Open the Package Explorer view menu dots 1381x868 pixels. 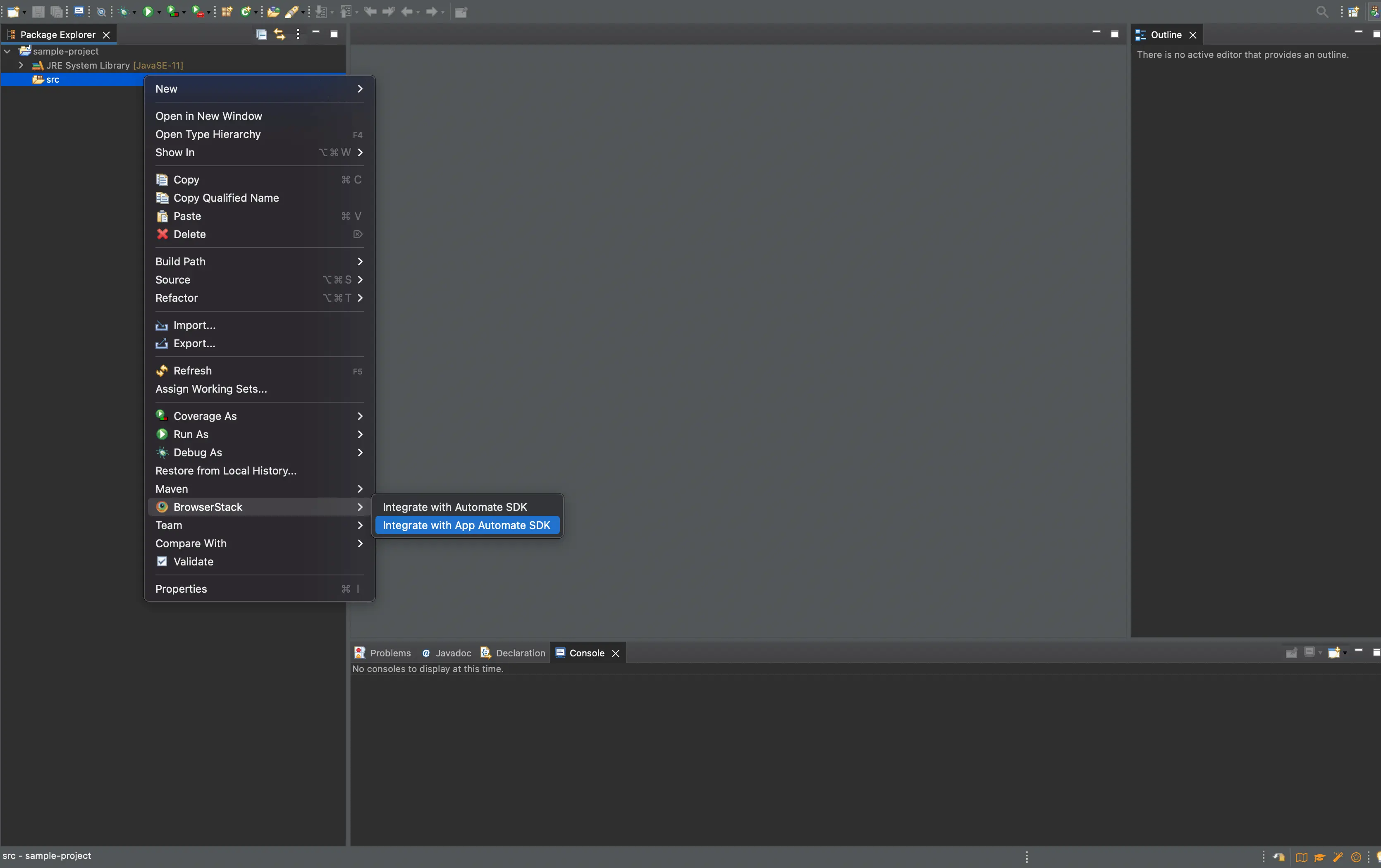298,34
